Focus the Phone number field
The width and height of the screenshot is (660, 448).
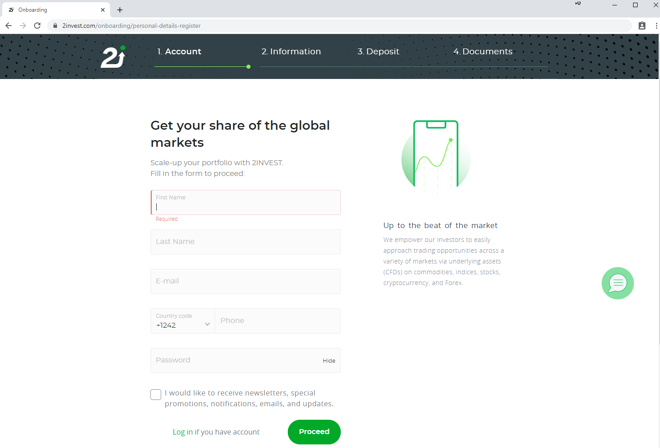[277, 321]
